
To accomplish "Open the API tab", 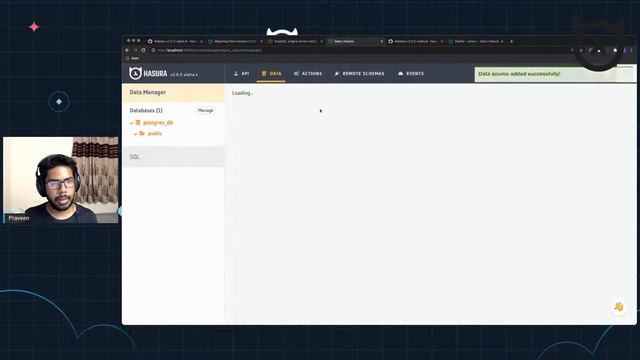I will point(241,73).
